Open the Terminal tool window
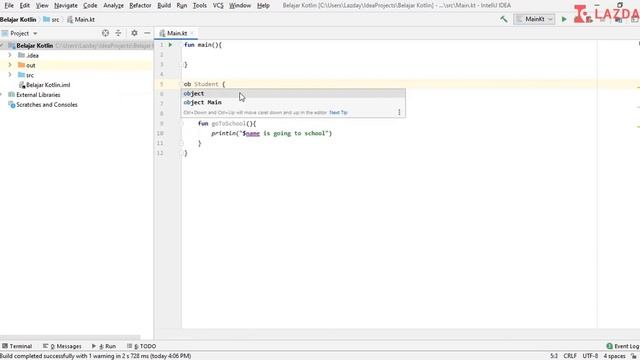640x360 pixels. tap(17, 346)
